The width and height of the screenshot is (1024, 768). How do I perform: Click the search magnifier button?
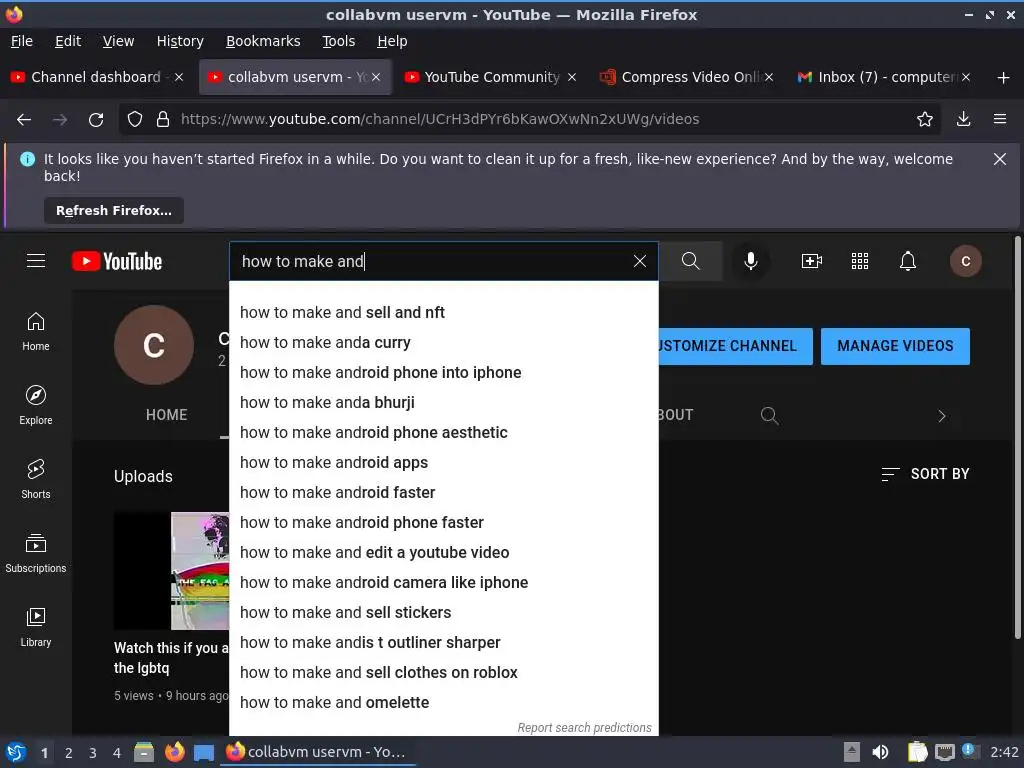690,261
